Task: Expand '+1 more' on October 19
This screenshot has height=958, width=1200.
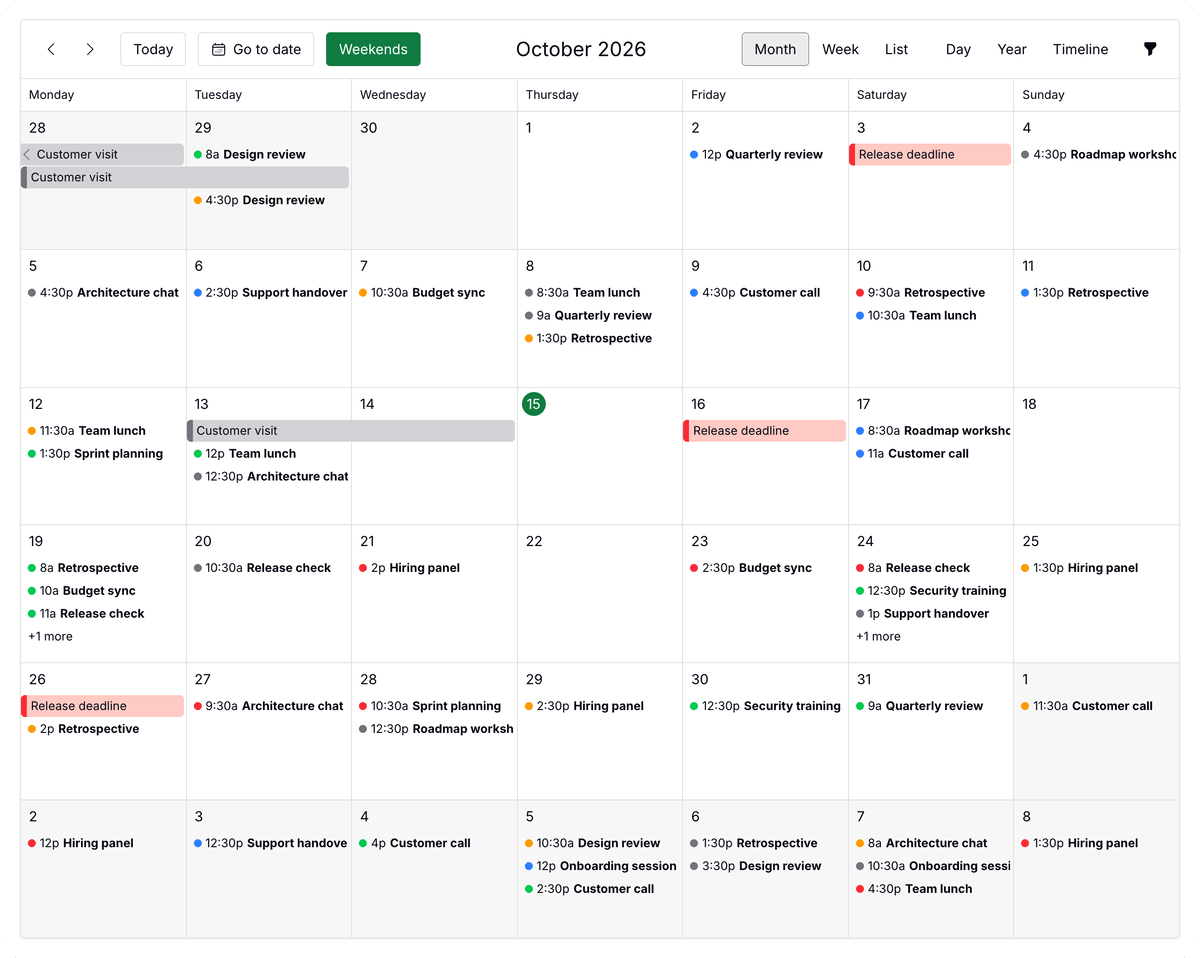Action: (x=50, y=637)
